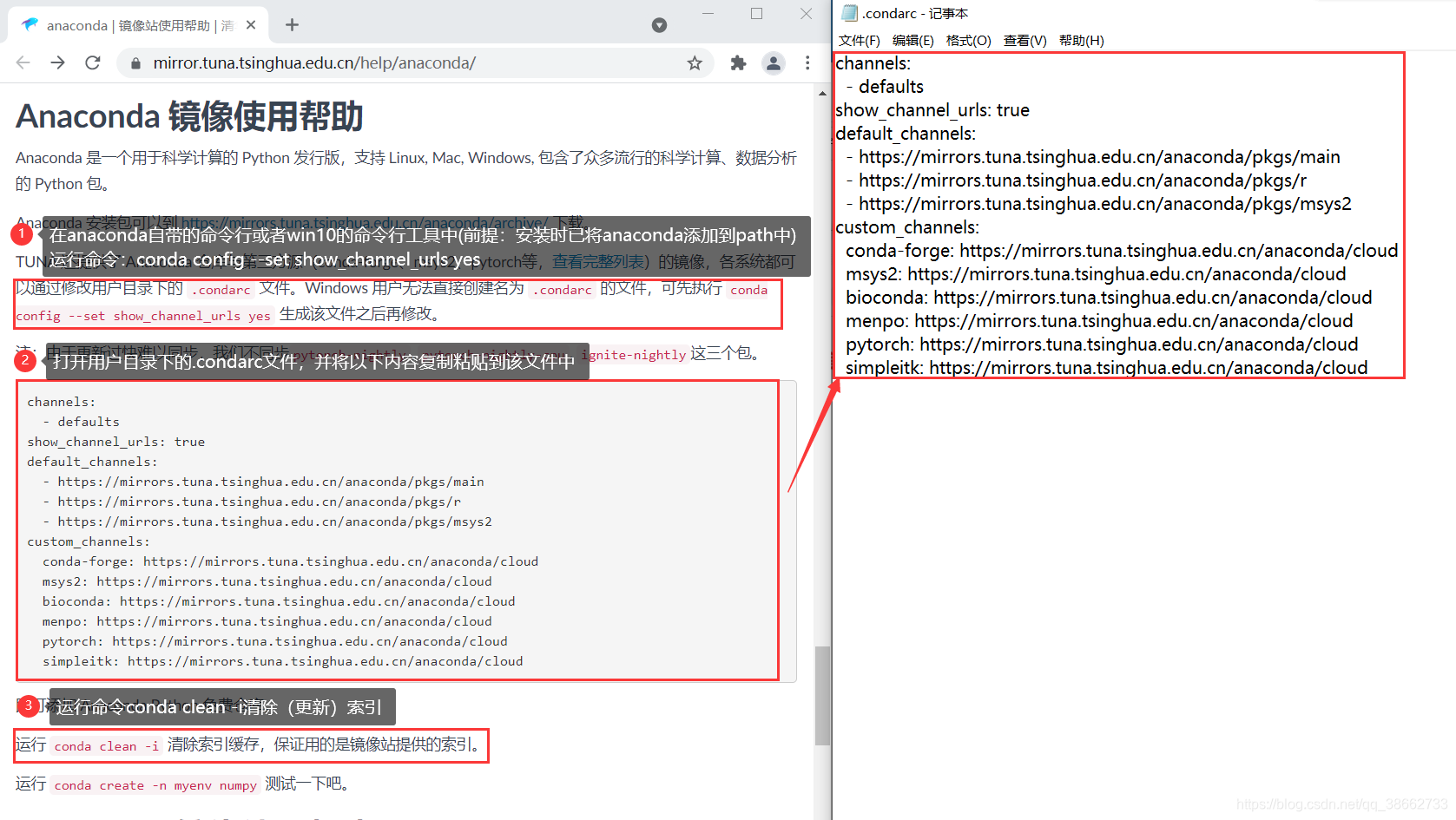Click the 'Anaconda 镜像使用帮助' heading
This screenshot has height=820, width=1456.
(x=189, y=116)
